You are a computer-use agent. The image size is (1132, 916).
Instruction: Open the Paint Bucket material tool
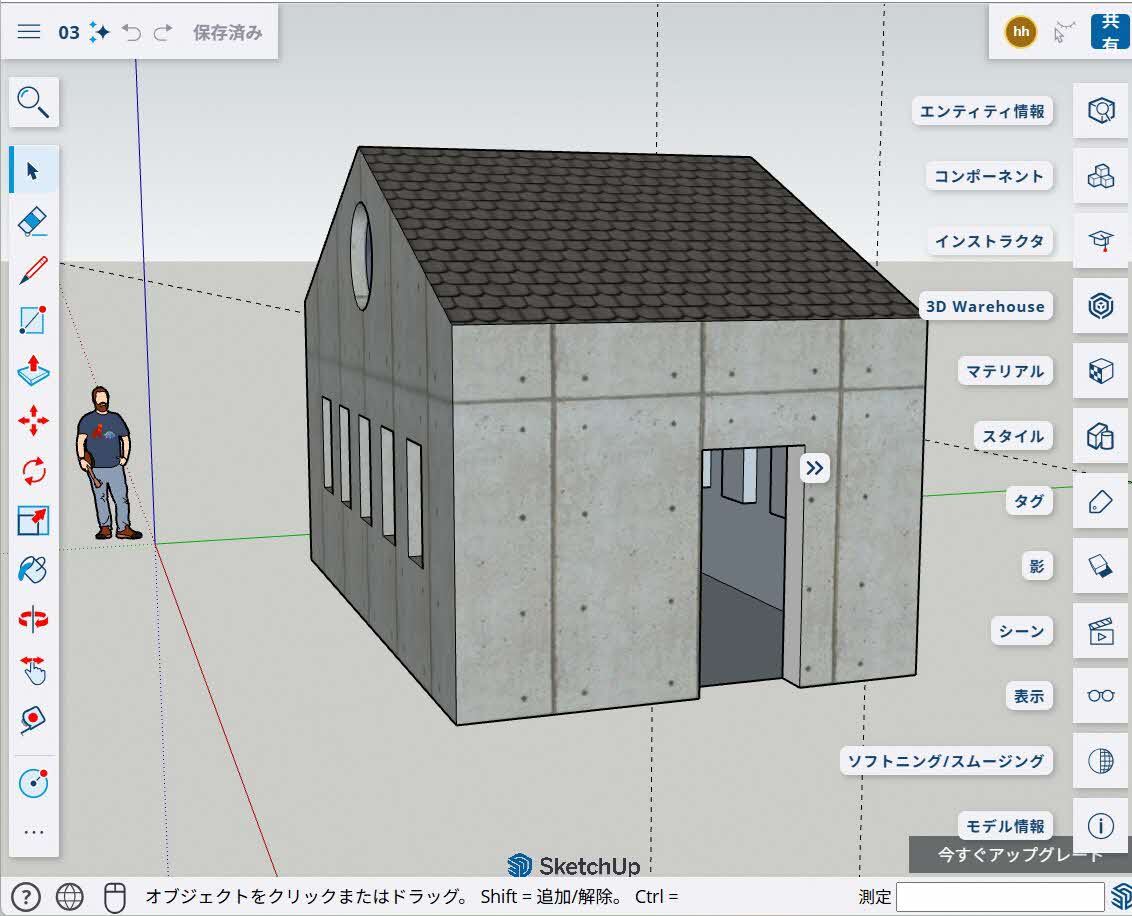pos(33,568)
